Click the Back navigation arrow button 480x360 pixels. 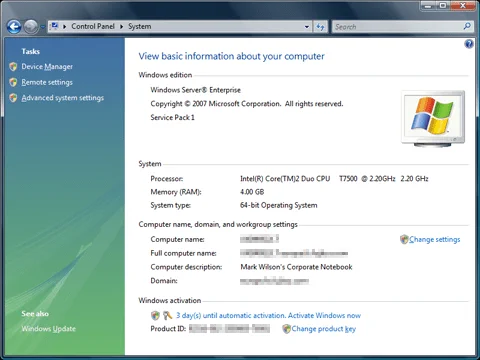click(x=14, y=27)
